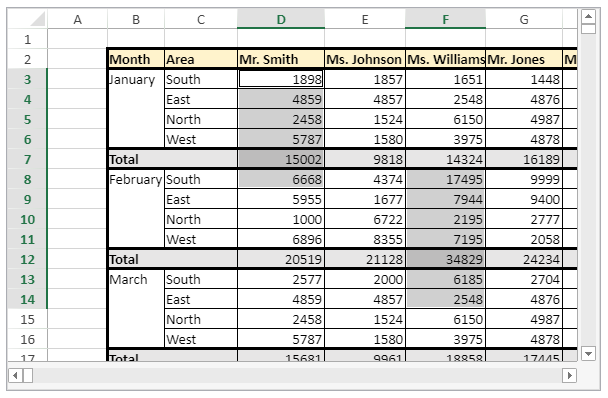The height and width of the screenshot is (398, 608).
Task: Click the select-all corner triangle
Action: click(38, 19)
